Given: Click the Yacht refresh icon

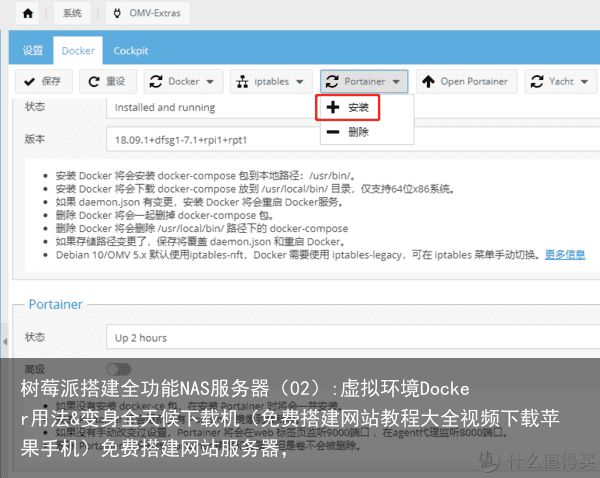Looking at the screenshot, I should pos(537,82).
